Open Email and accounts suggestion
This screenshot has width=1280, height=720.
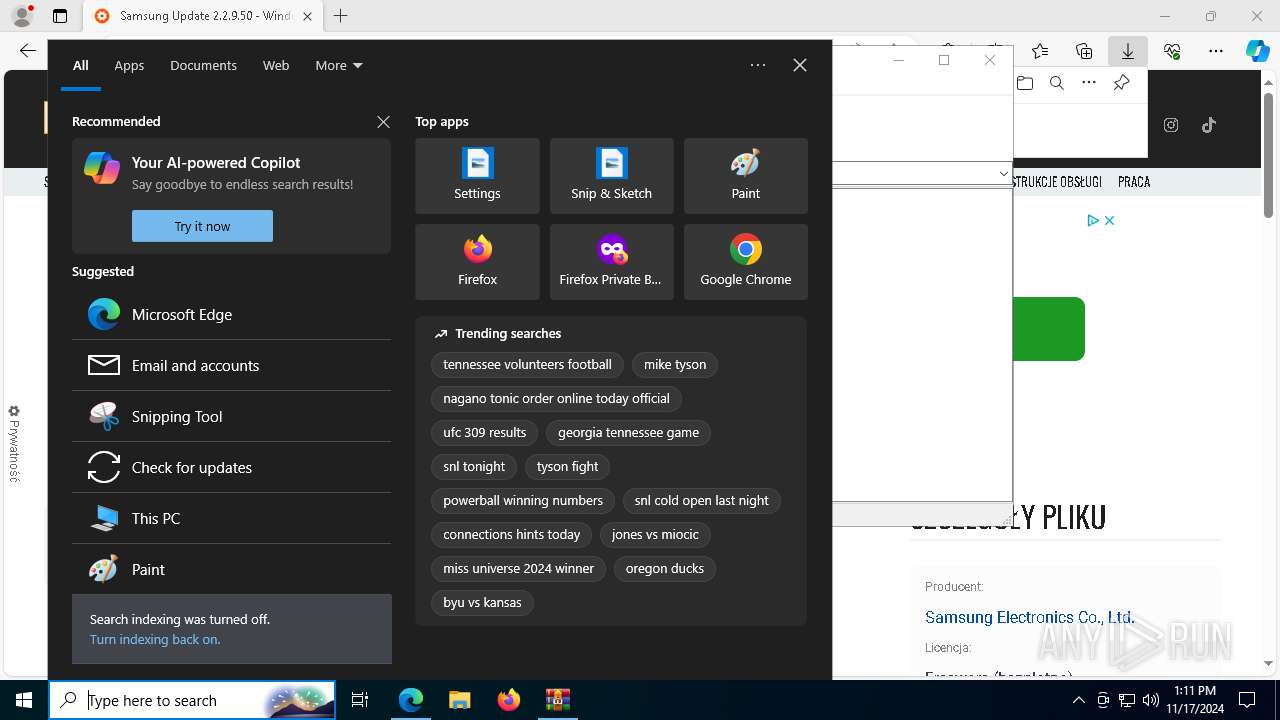click(x=231, y=365)
